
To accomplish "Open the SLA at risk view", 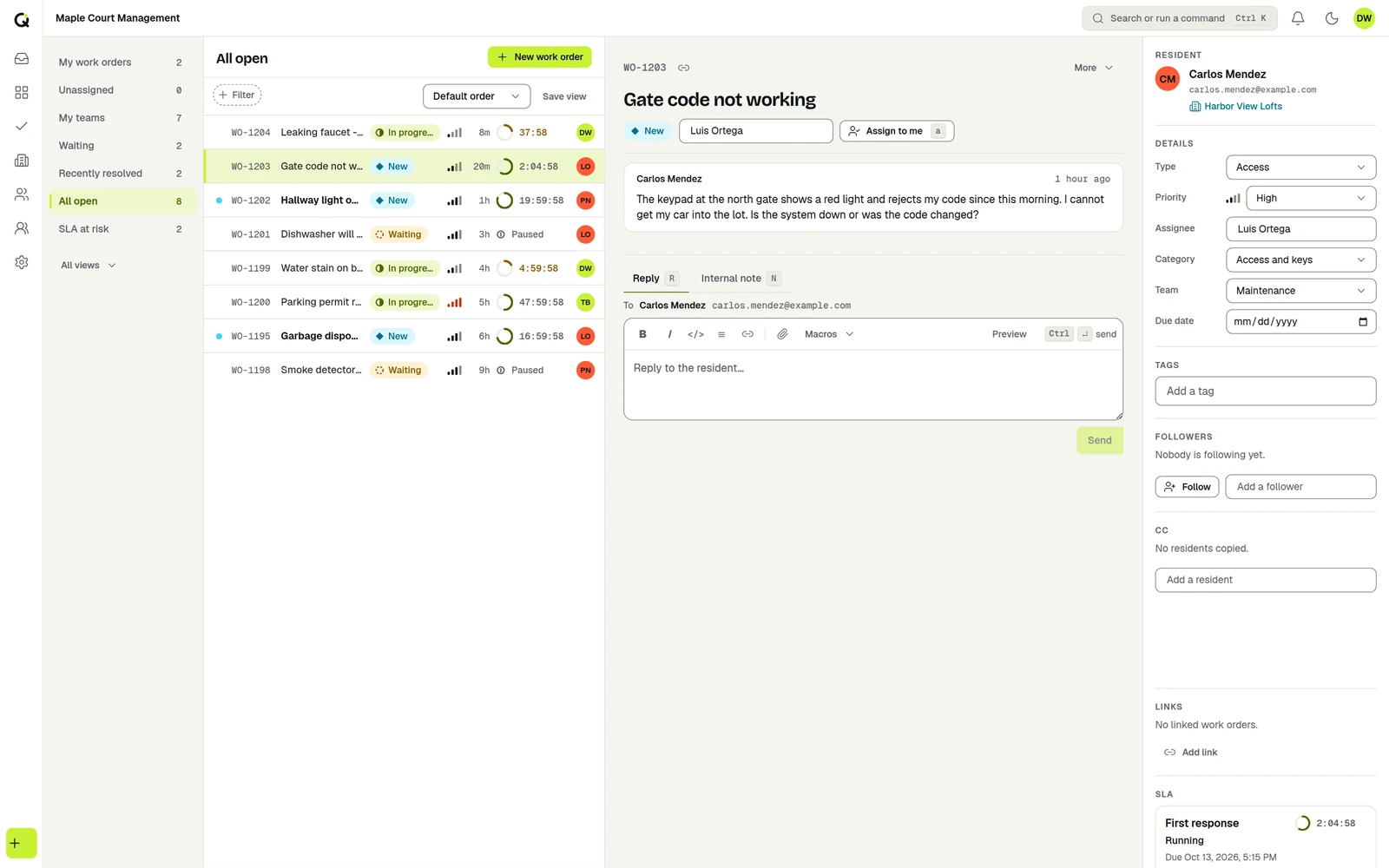I will click(122, 229).
